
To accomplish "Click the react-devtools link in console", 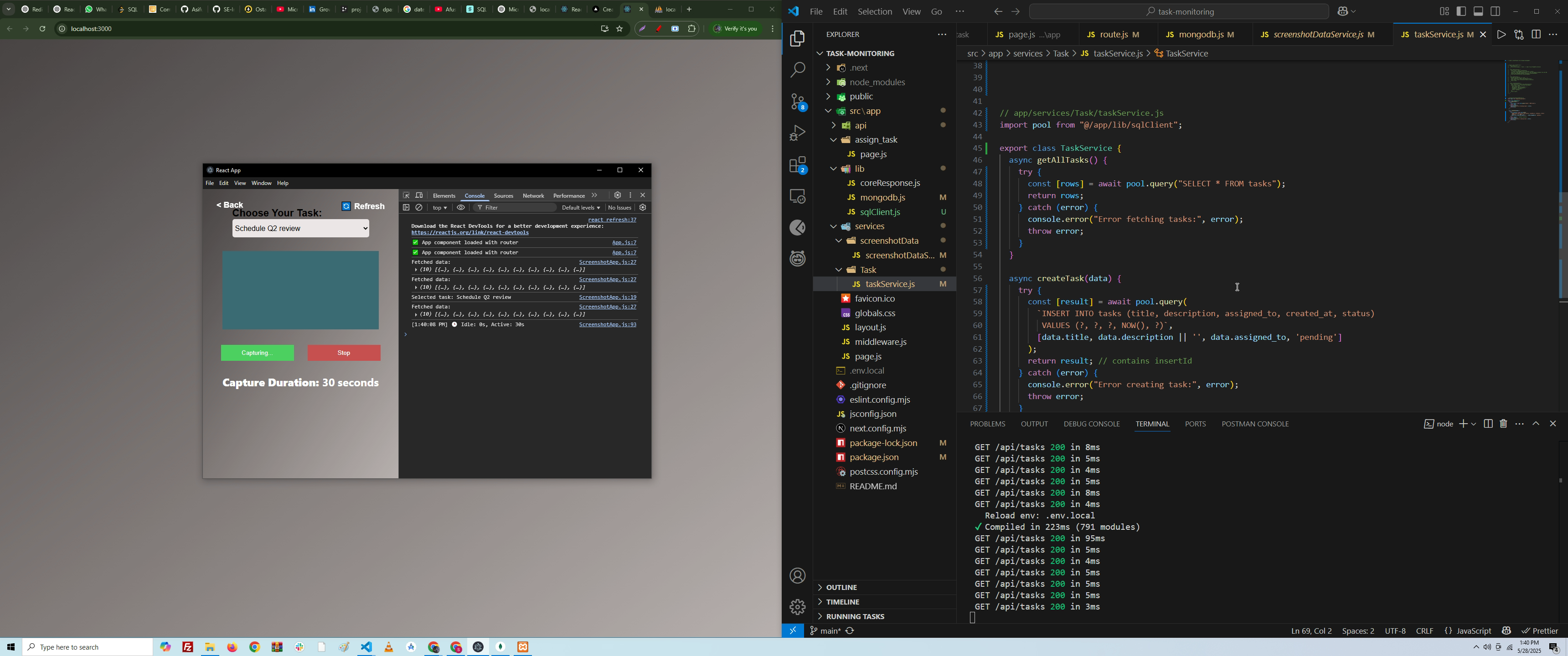I will click(x=470, y=233).
